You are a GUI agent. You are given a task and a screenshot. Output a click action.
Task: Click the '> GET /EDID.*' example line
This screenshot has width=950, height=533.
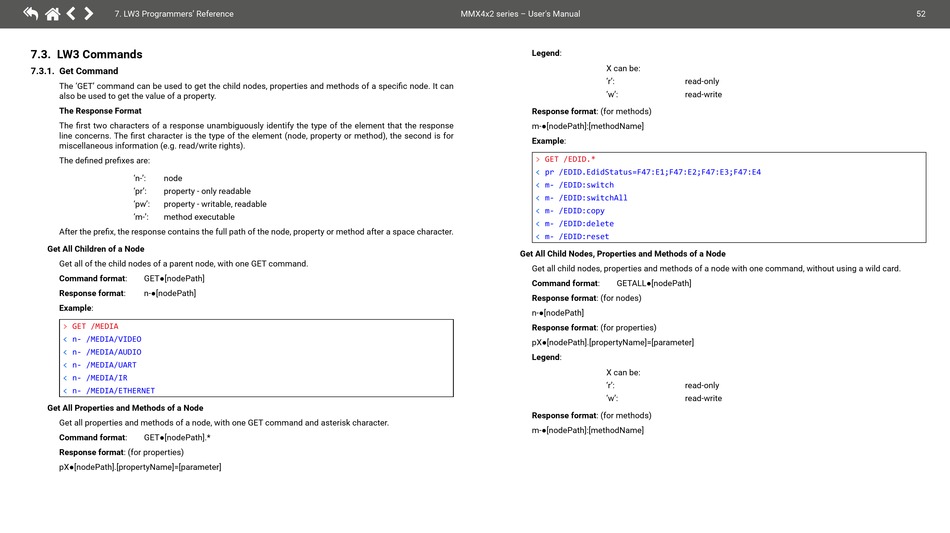(565, 159)
